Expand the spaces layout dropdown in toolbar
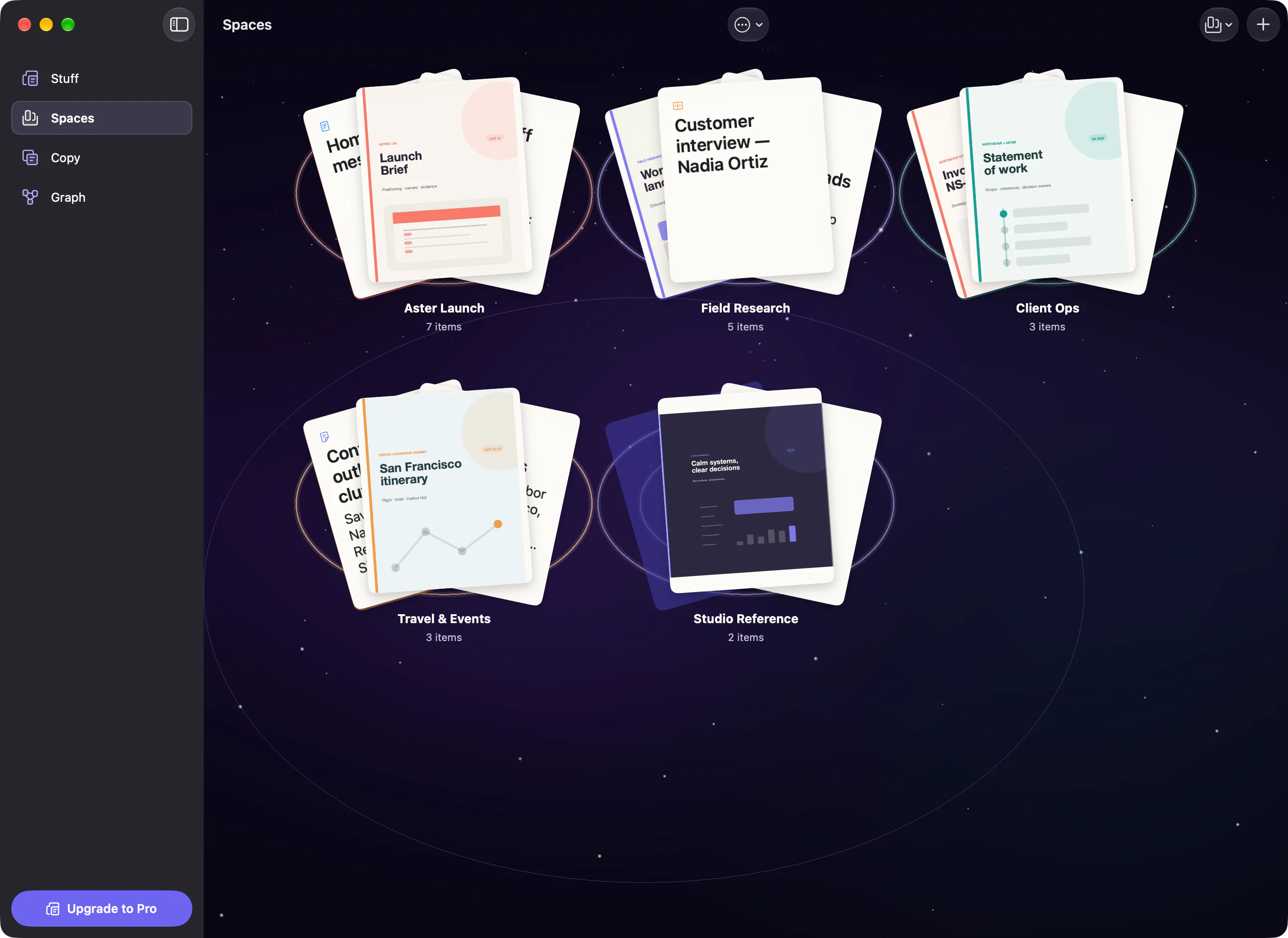Viewport: 1288px width, 938px height. [x=1219, y=25]
